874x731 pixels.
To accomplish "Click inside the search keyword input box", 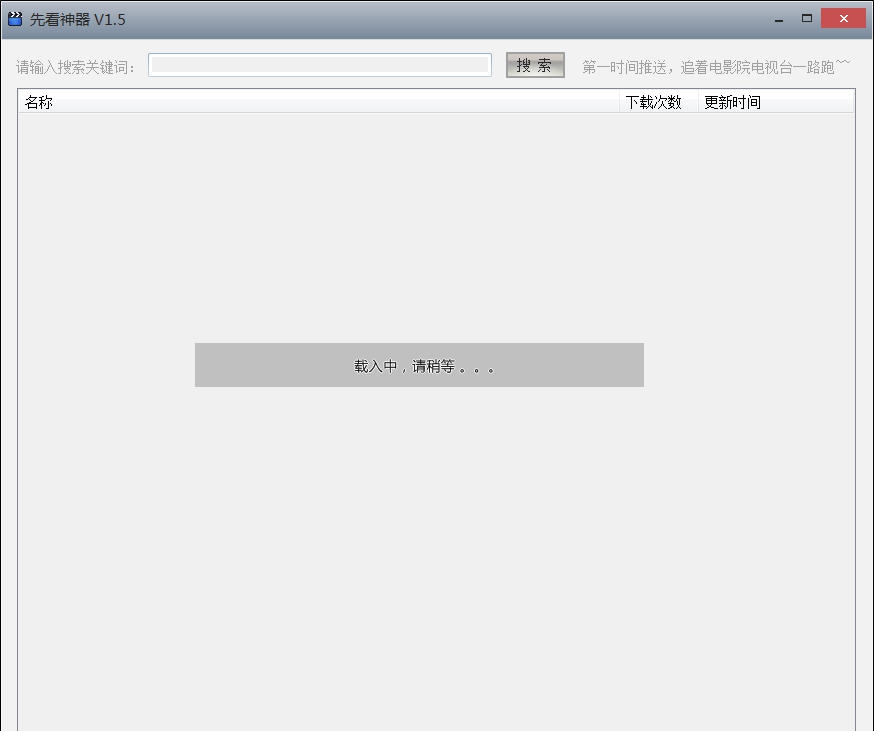I will 318,64.
